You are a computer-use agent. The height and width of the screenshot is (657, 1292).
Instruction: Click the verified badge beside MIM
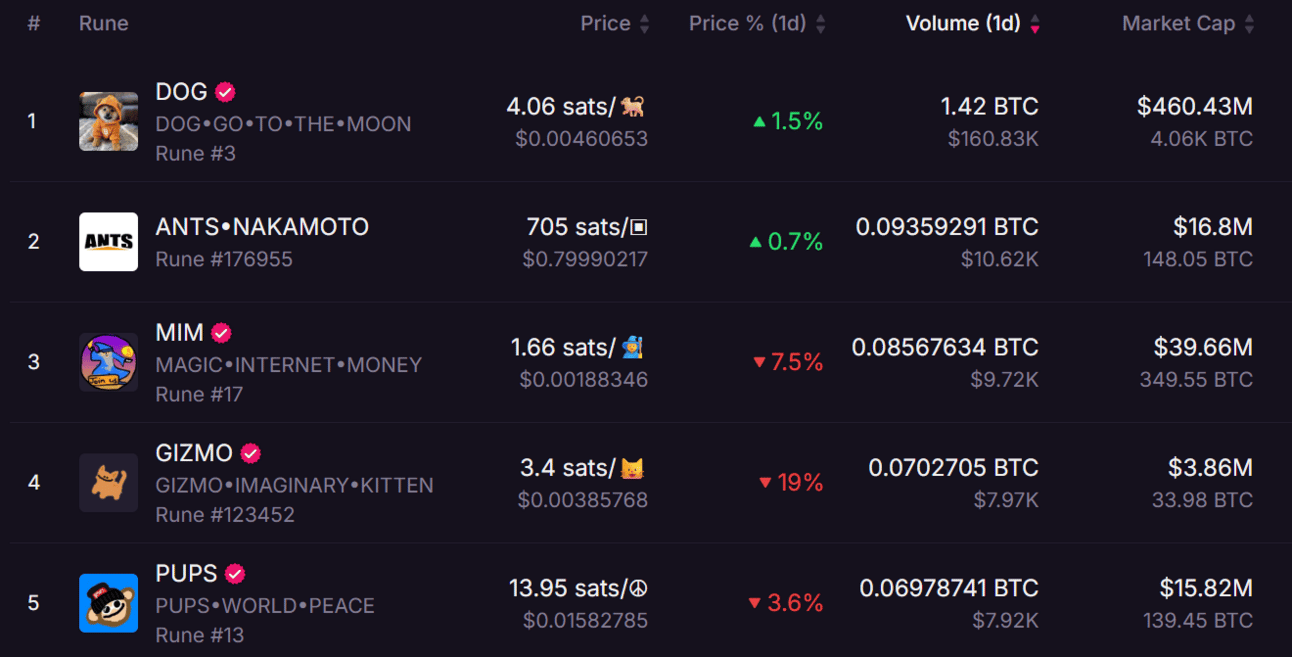222,333
